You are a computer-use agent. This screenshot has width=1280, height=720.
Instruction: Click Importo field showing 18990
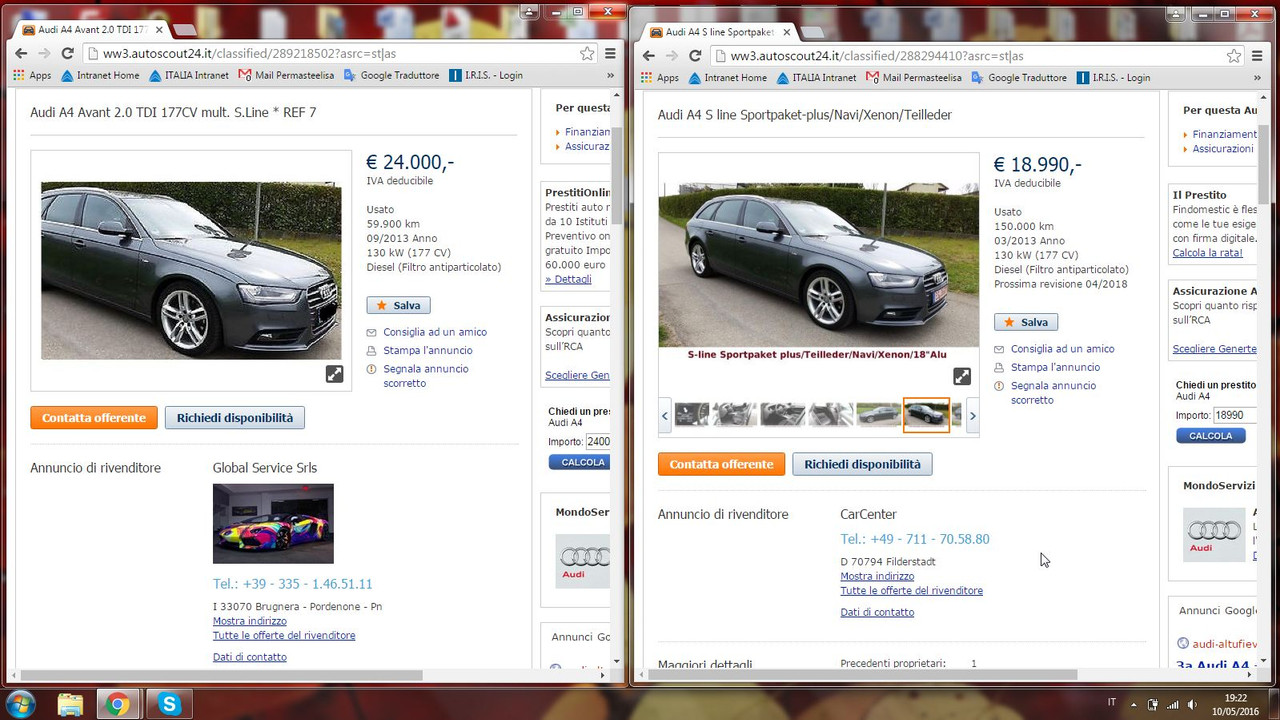1236,415
